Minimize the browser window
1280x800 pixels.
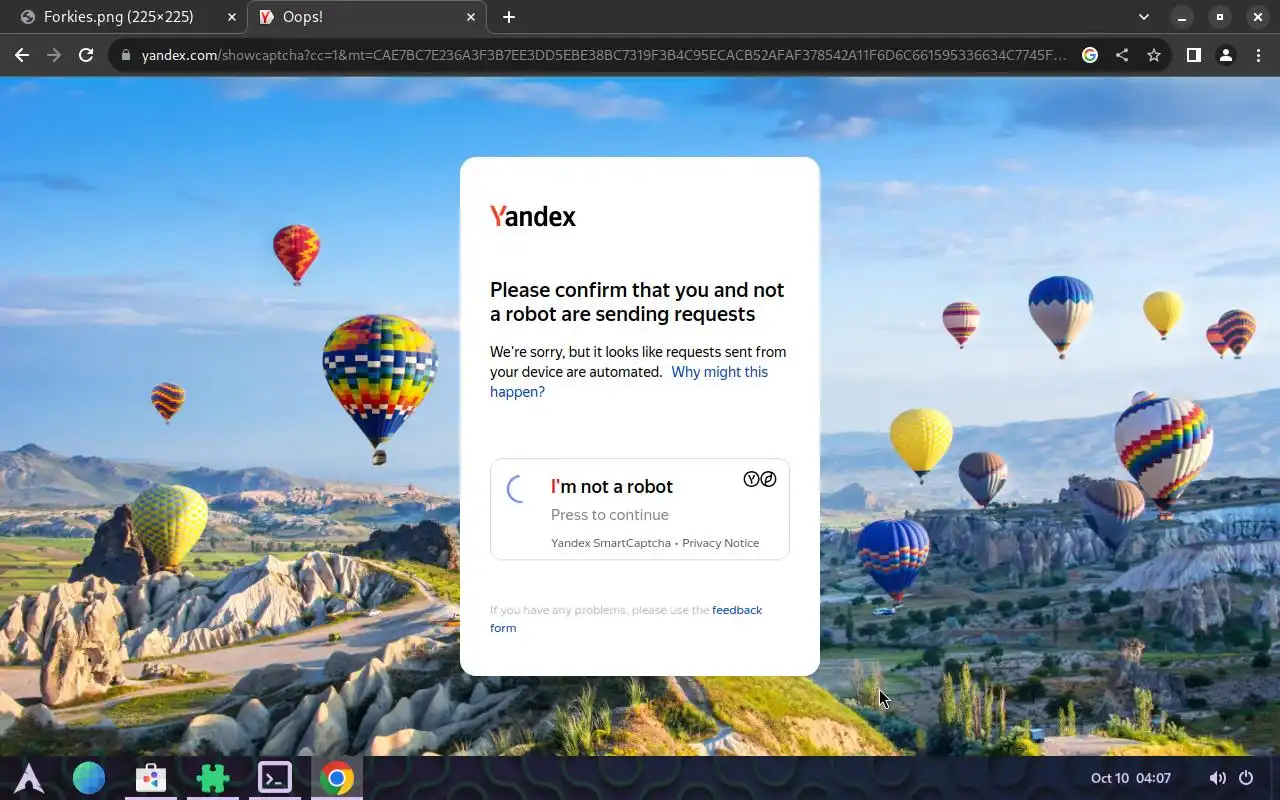[x=1182, y=17]
